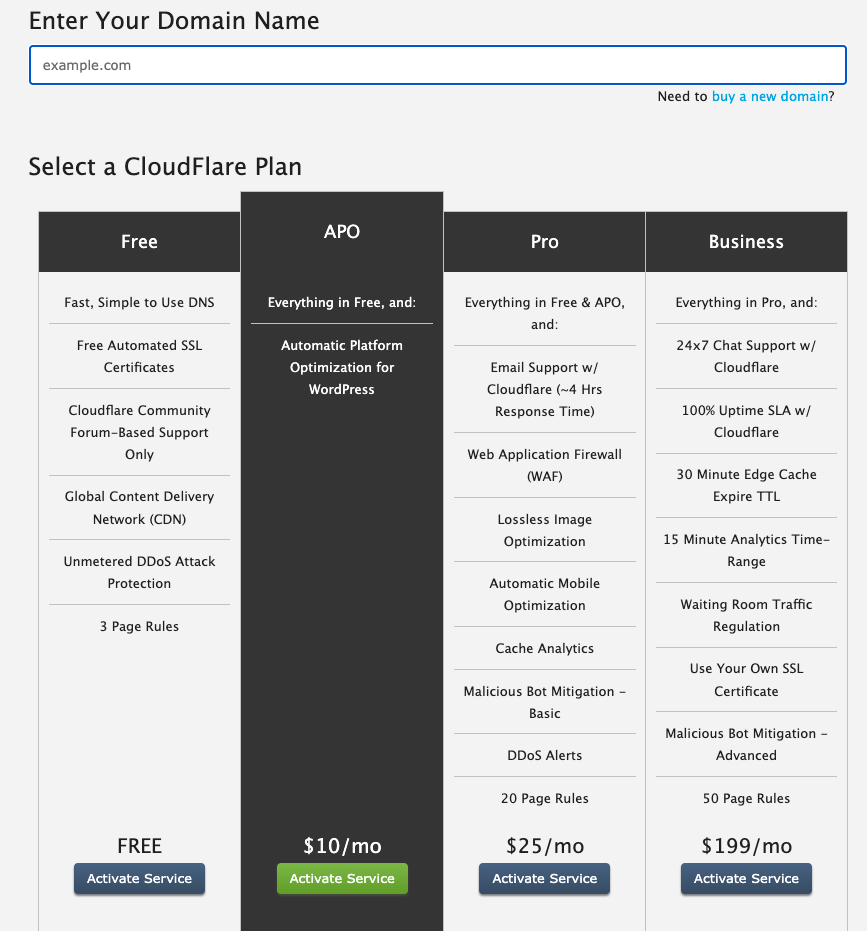This screenshot has width=867, height=931.
Task: Open the buy a new domain link
Action: 769,96
